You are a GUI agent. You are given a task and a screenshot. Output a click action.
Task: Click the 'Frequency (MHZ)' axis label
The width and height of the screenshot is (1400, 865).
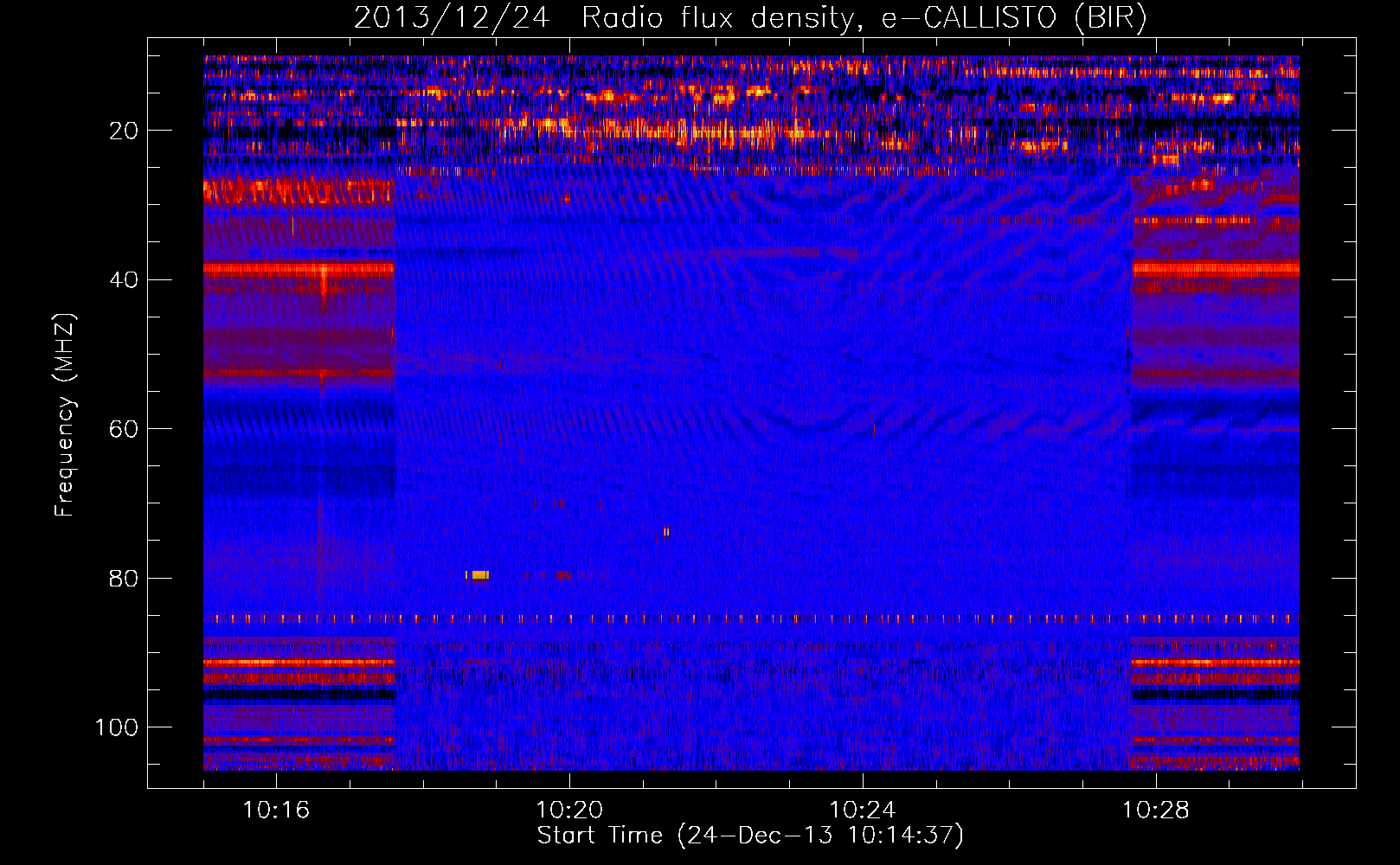[65, 415]
